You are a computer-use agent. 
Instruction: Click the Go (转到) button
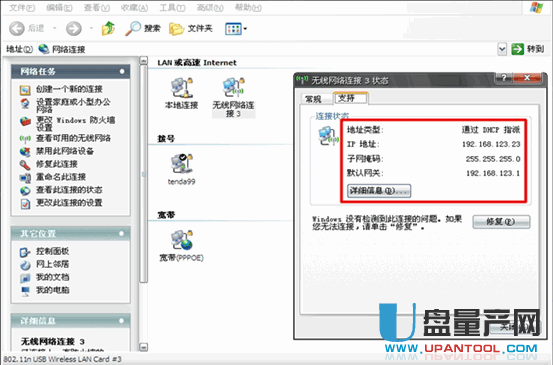click(528, 49)
